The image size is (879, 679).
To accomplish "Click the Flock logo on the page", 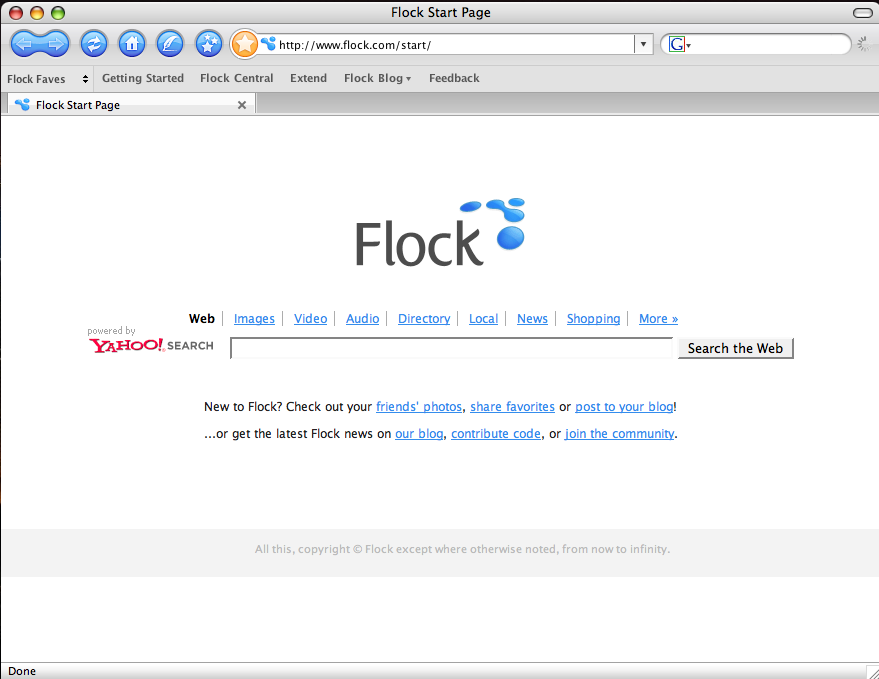I will [x=440, y=232].
